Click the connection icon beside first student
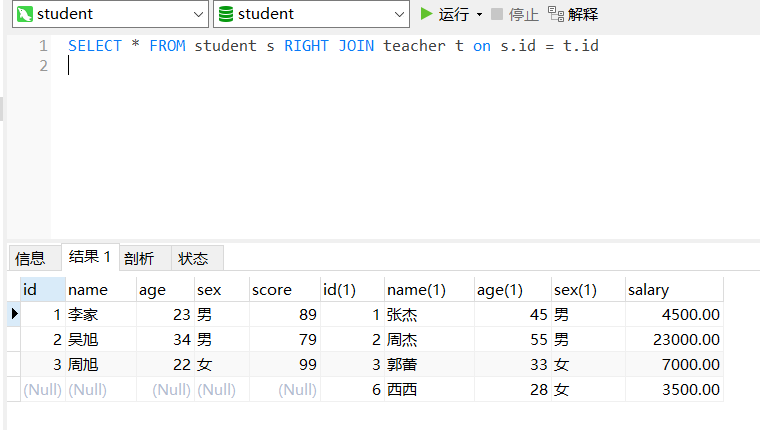The image size is (760, 430). tap(21, 14)
